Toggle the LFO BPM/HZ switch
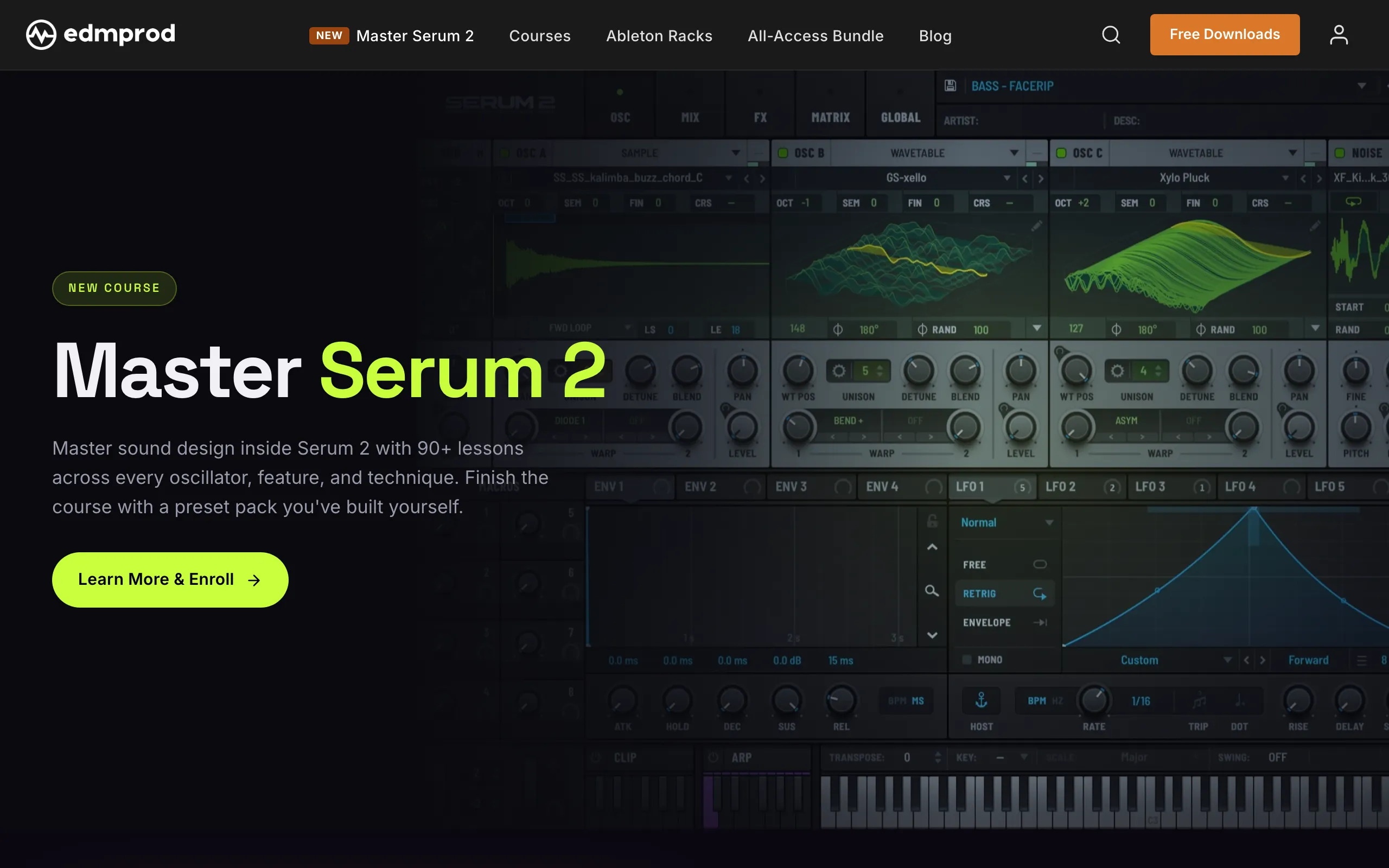Image resolution: width=1389 pixels, height=868 pixels. tap(1044, 701)
